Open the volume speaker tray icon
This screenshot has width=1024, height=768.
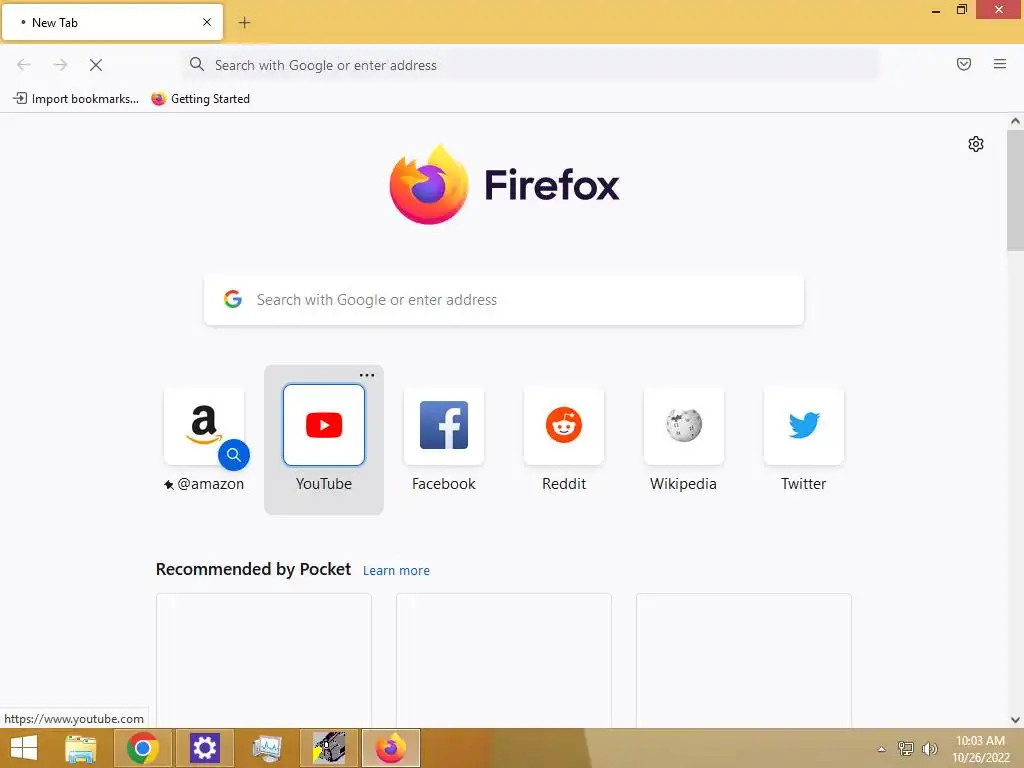[x=929, y=749]
